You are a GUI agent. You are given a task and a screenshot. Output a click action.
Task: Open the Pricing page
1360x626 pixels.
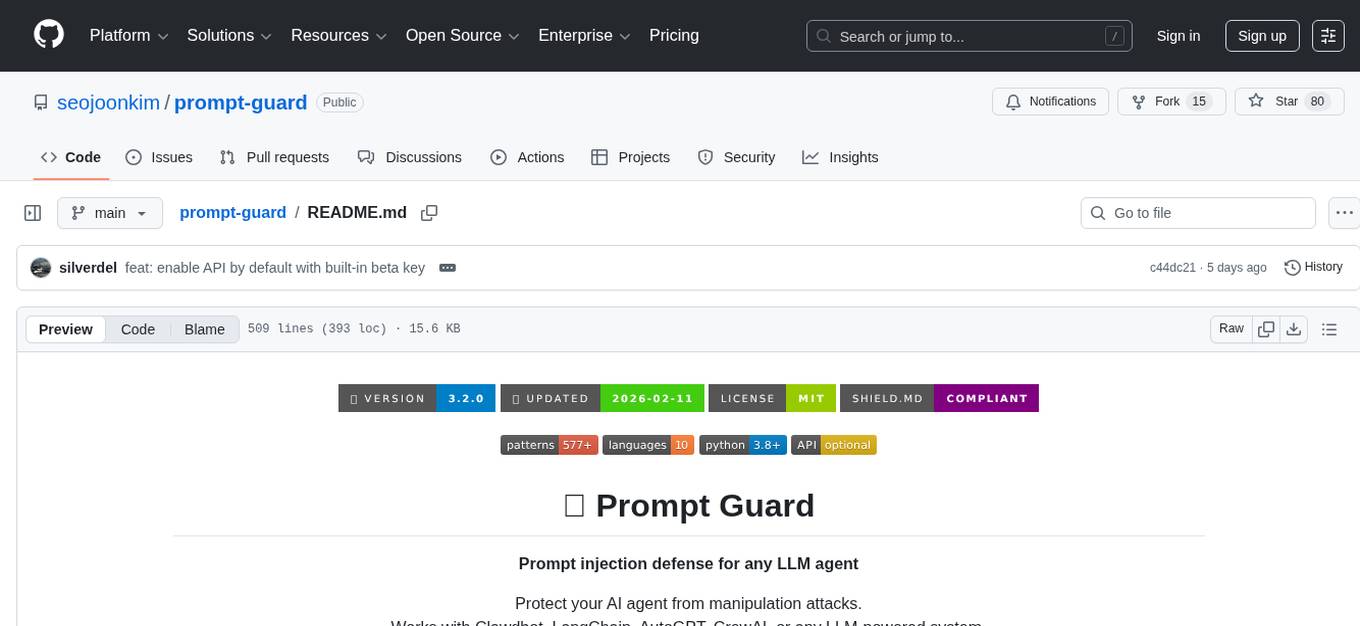[674, 35]
